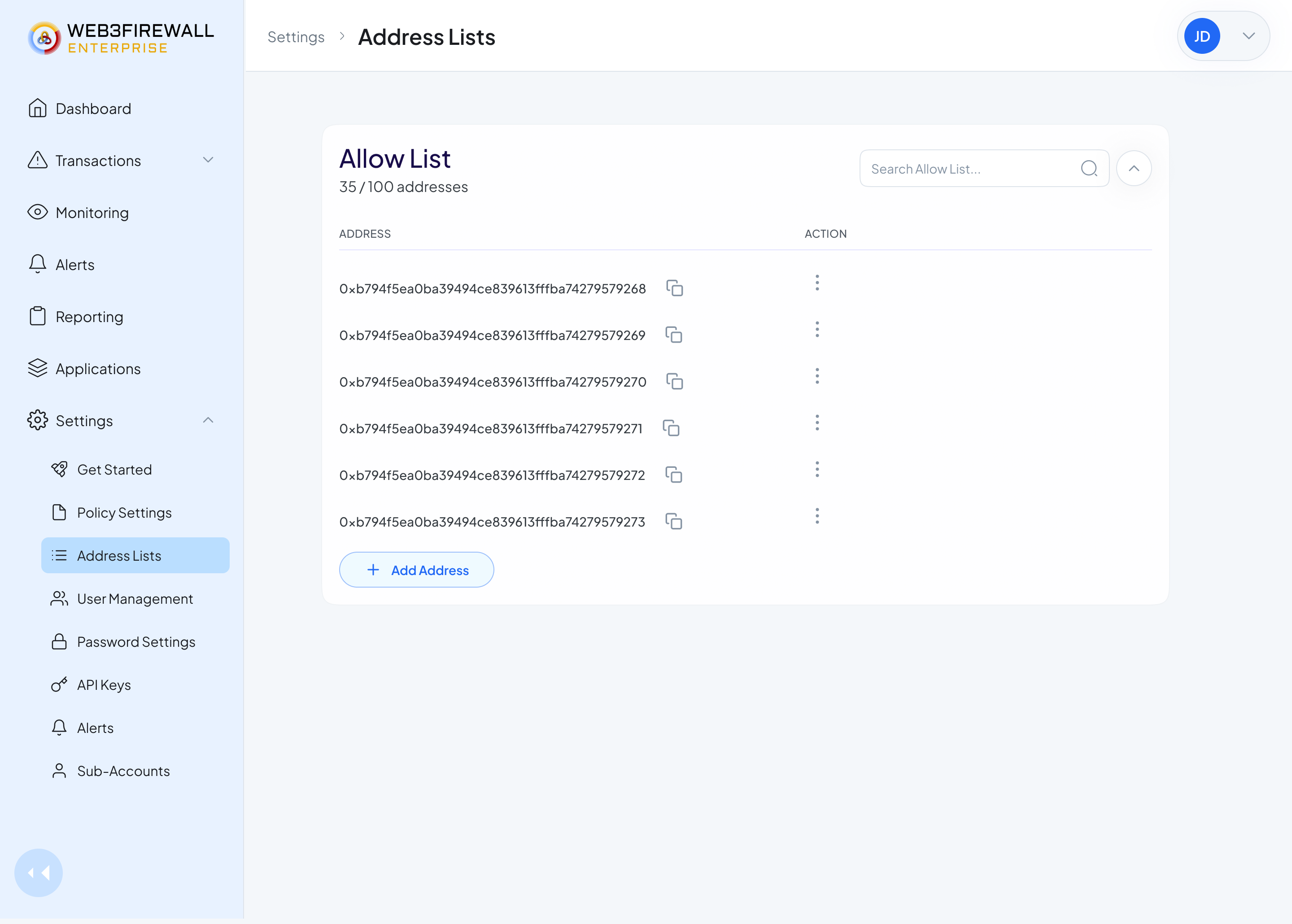
Task: Collapse the sidebar with double-arrow button
Action: pos(39,873)
